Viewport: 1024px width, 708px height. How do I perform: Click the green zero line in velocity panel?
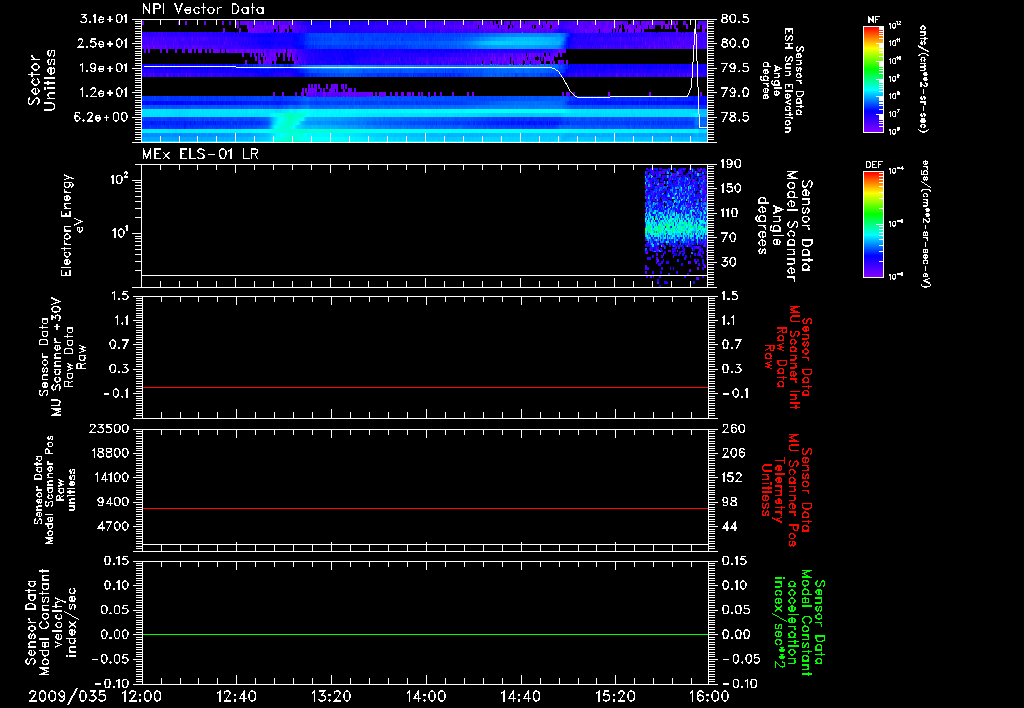(425, 634)
